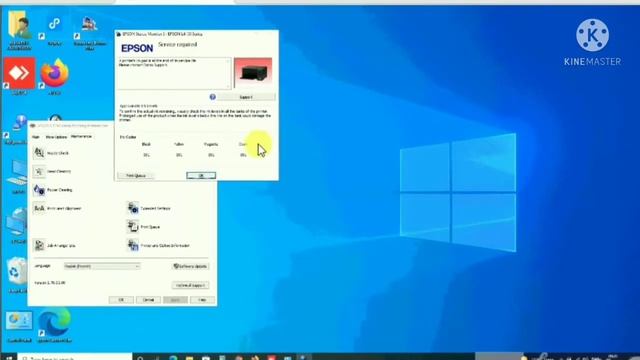Open Recycle Bin on desktop
640x360 pixels.
tap(17, 274)
